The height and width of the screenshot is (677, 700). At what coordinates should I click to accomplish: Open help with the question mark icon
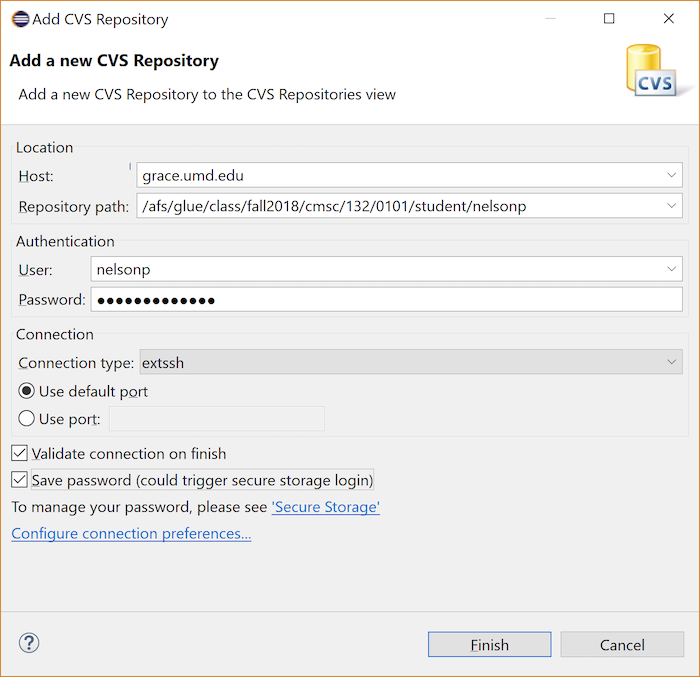(29, 643)
